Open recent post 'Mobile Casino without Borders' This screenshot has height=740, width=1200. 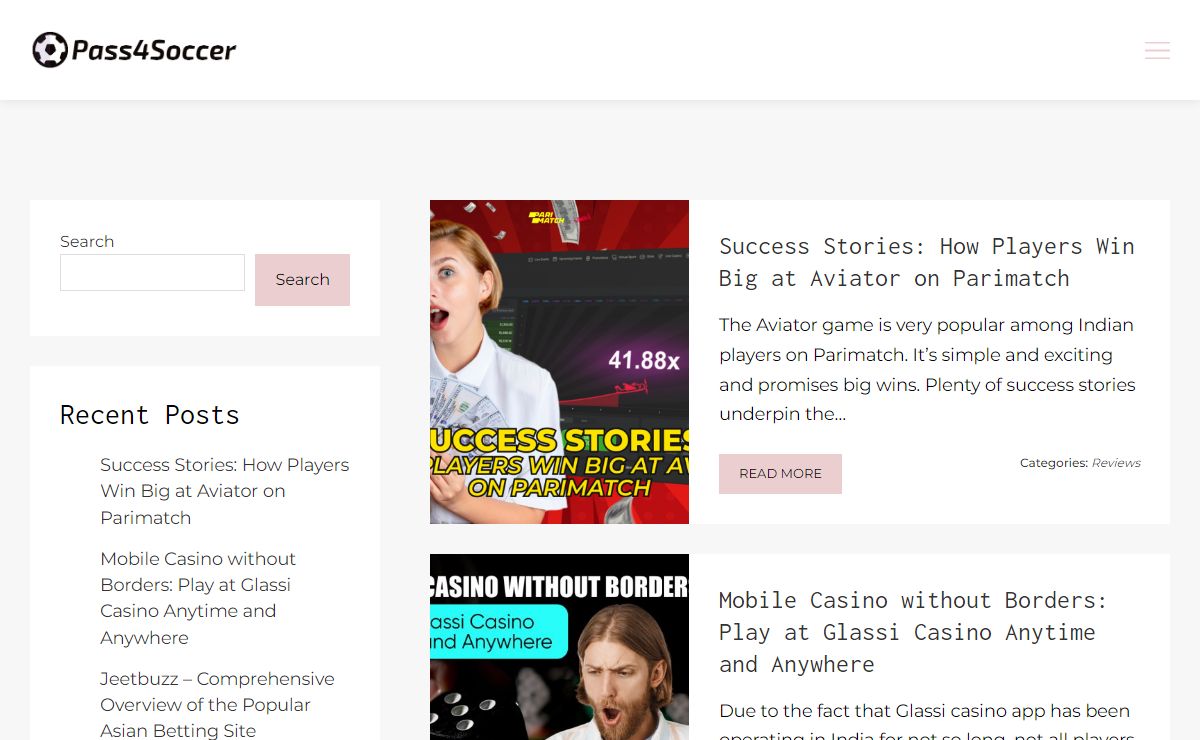(x=198, y=598)
